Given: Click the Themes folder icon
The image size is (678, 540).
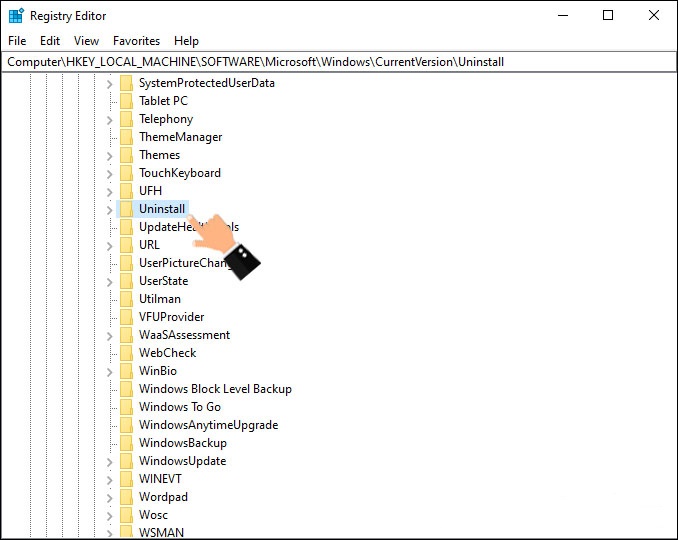Looking at the screenshot, I should [x=126, y=155].
